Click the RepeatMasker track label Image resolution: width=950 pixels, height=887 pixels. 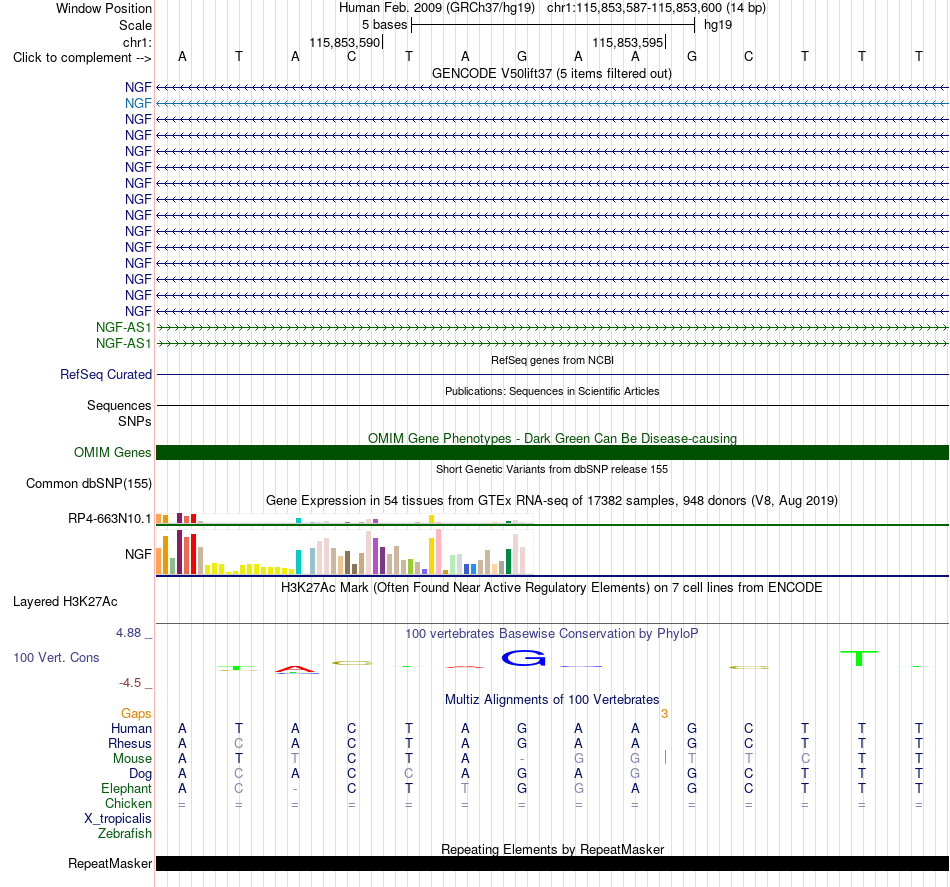point(110,863)
